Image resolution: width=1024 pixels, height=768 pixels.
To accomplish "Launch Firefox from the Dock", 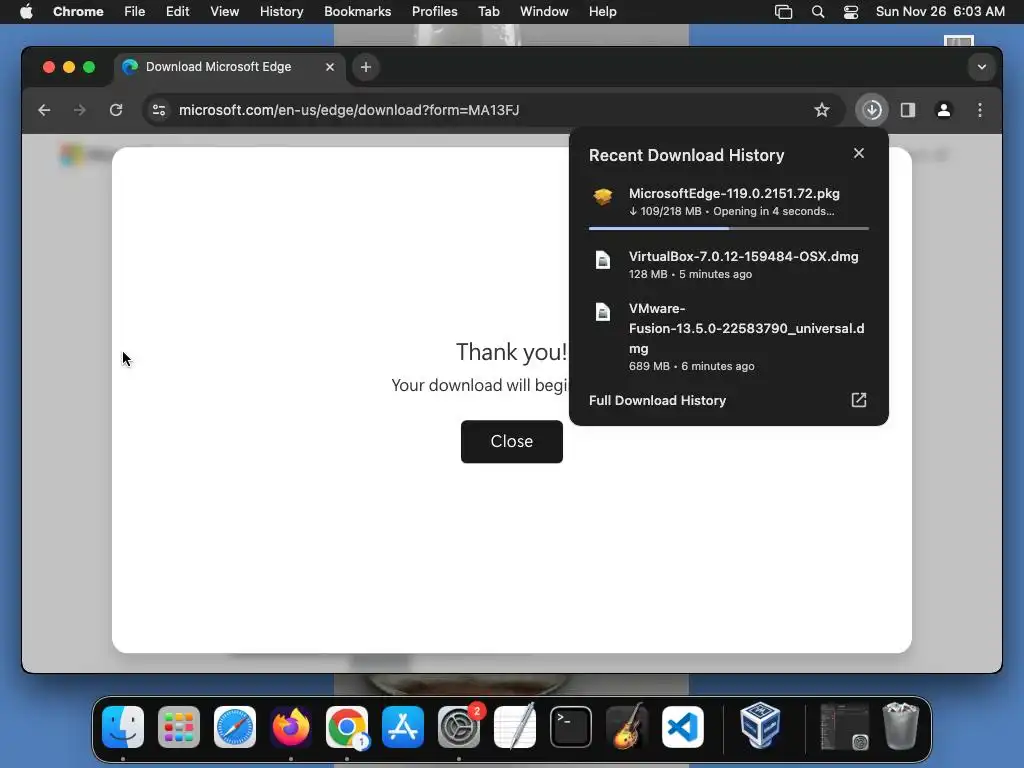I will pyautogui.click(x=291, y=727).
